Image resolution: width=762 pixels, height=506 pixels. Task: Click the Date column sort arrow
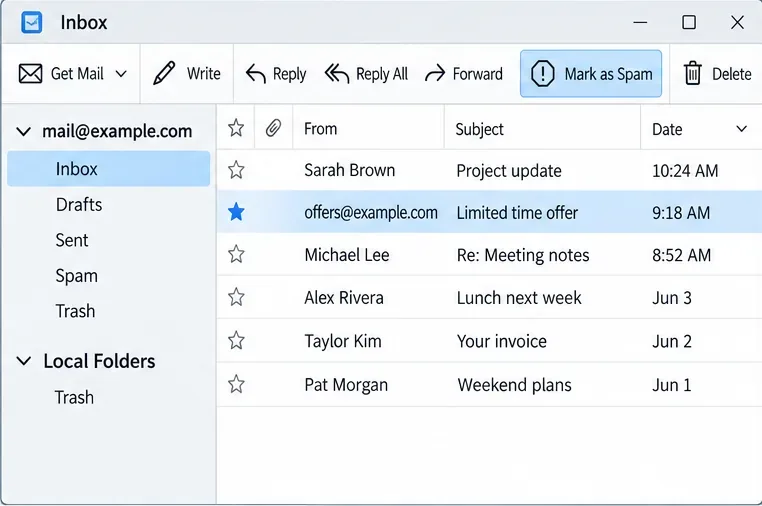[x=741, y=129]
